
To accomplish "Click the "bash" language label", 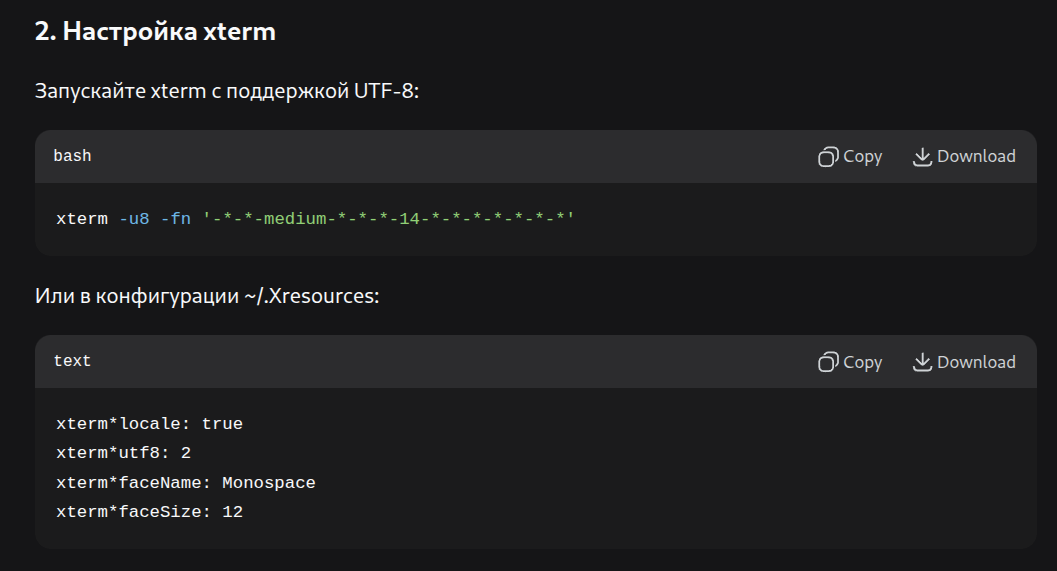I will pos(72,156).
